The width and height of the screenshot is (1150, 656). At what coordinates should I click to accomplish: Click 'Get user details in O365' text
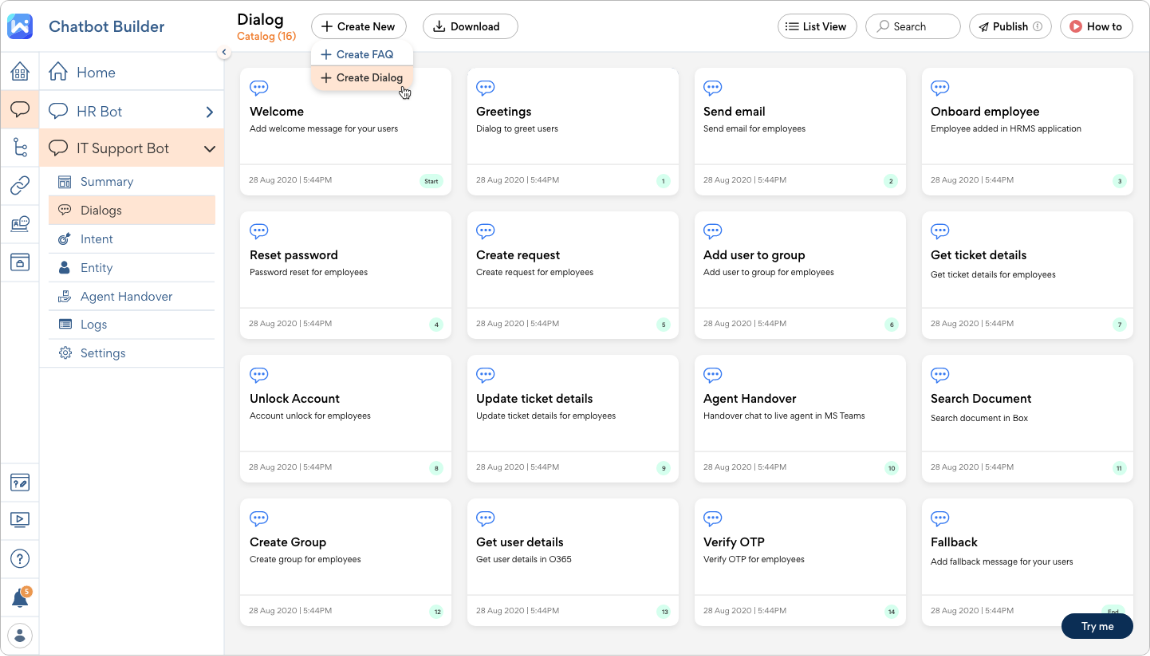pyautogui.click(x=524, y=559)
